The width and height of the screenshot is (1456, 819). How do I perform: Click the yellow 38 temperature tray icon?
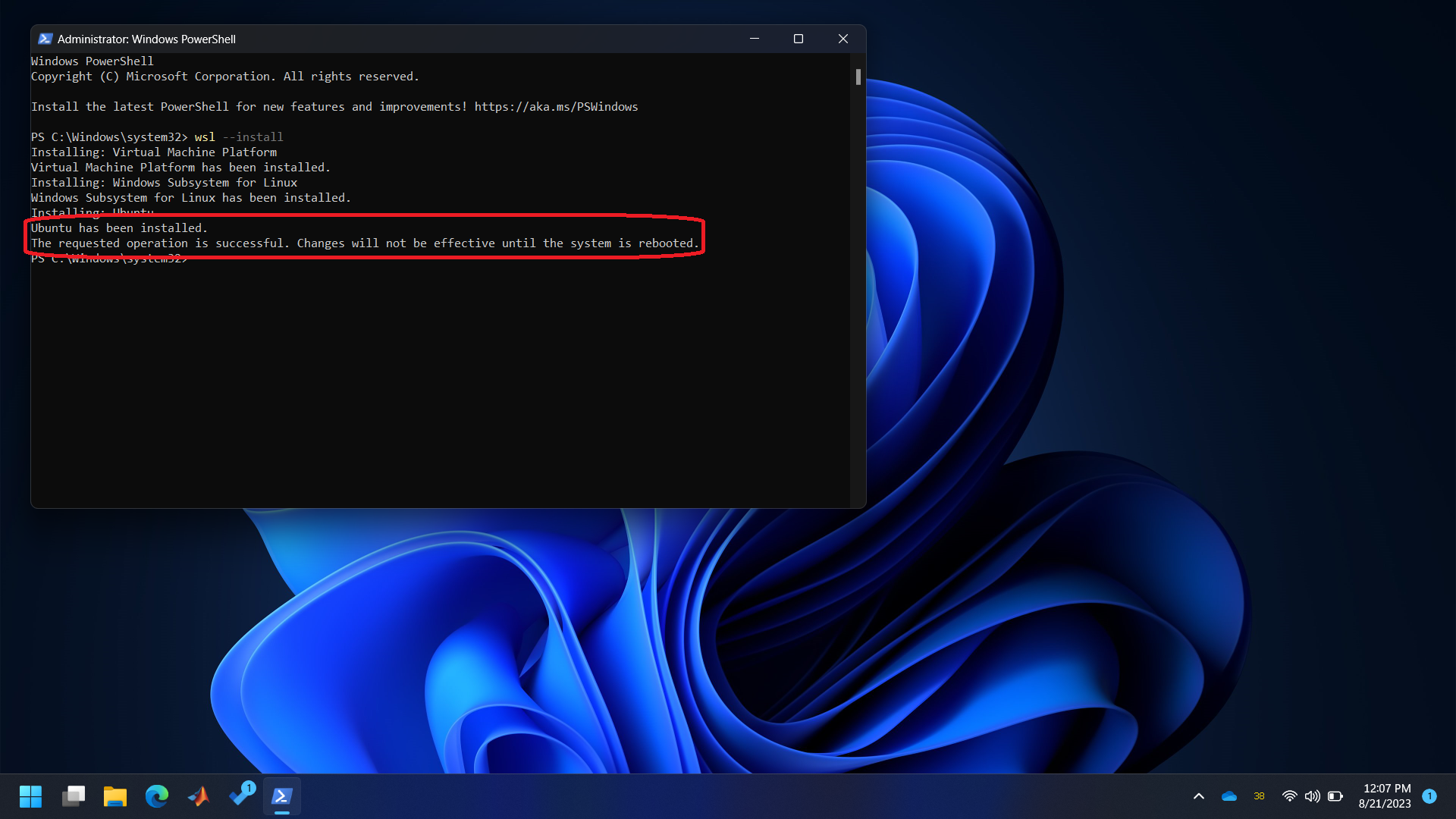click(1259, 796)
